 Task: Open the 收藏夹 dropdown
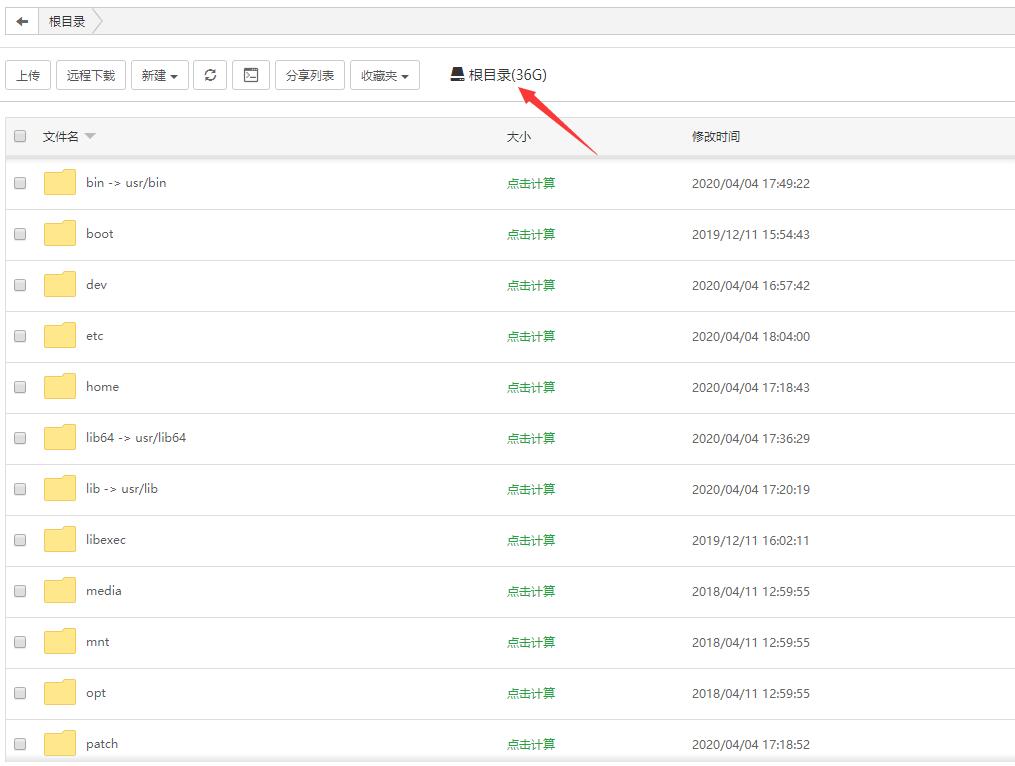(385, 75)
